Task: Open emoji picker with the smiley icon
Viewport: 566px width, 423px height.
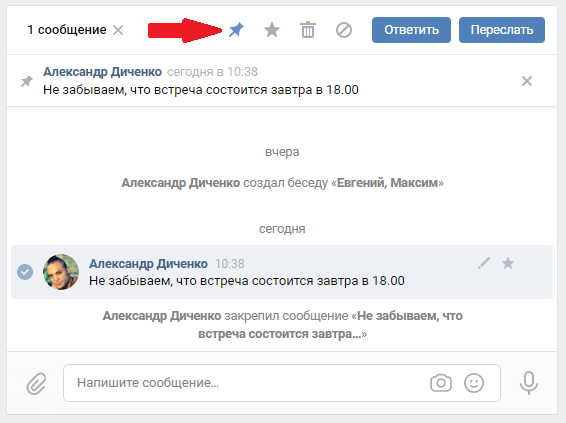Action: coord(474,383)
